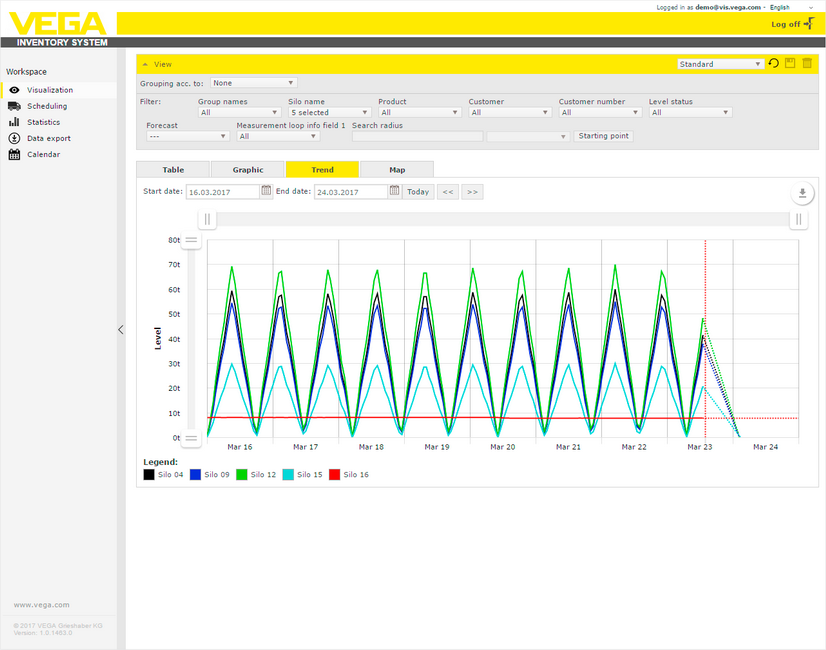
Task: Toggle Silo 16 series in the legend
Action: (335, 475)
